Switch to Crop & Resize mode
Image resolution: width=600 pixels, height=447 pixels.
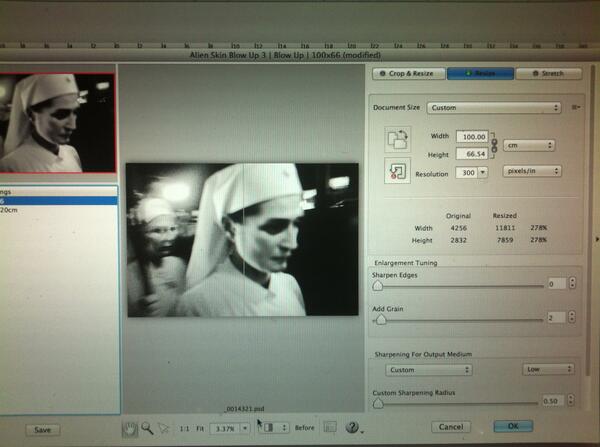408,73
